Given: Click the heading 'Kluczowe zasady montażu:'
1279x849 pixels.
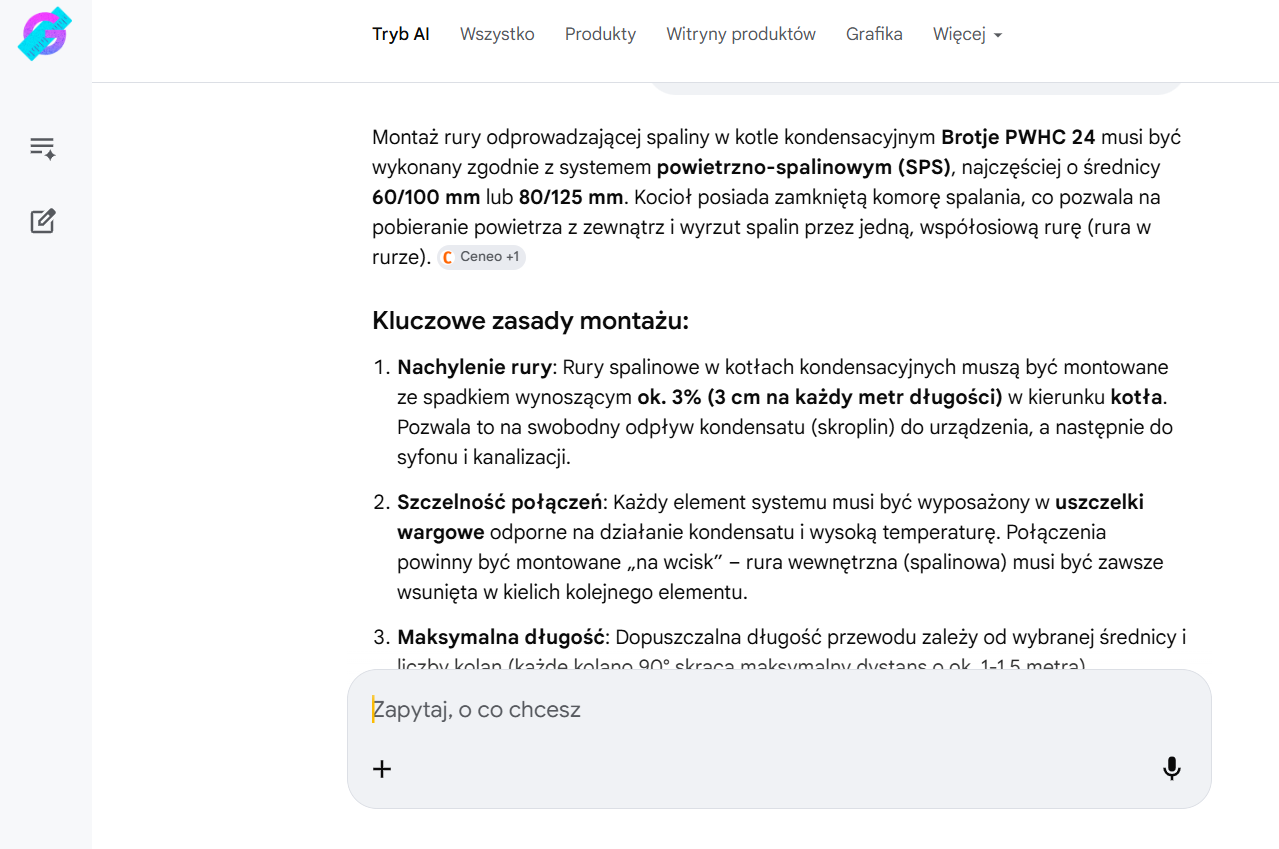Looking at the screenshot, I should click(530, 321).
